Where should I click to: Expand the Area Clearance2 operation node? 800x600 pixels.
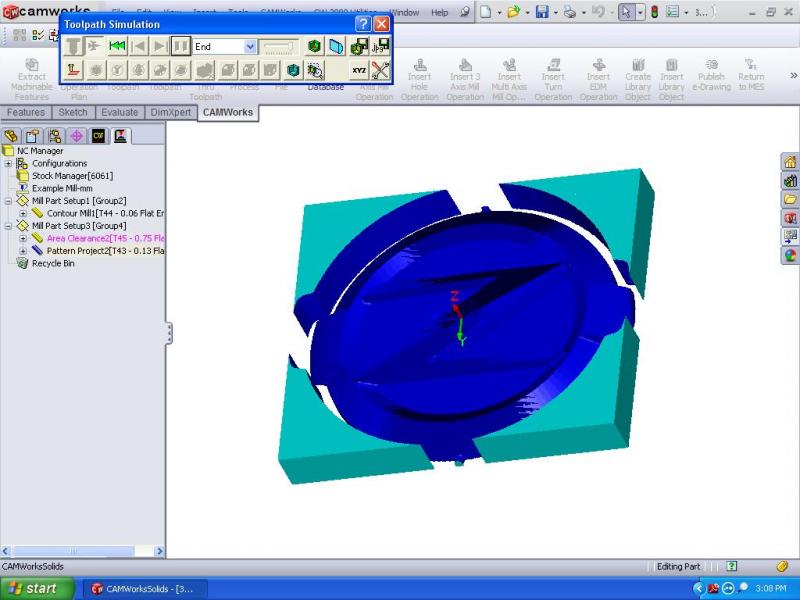[x=23, y=238]
